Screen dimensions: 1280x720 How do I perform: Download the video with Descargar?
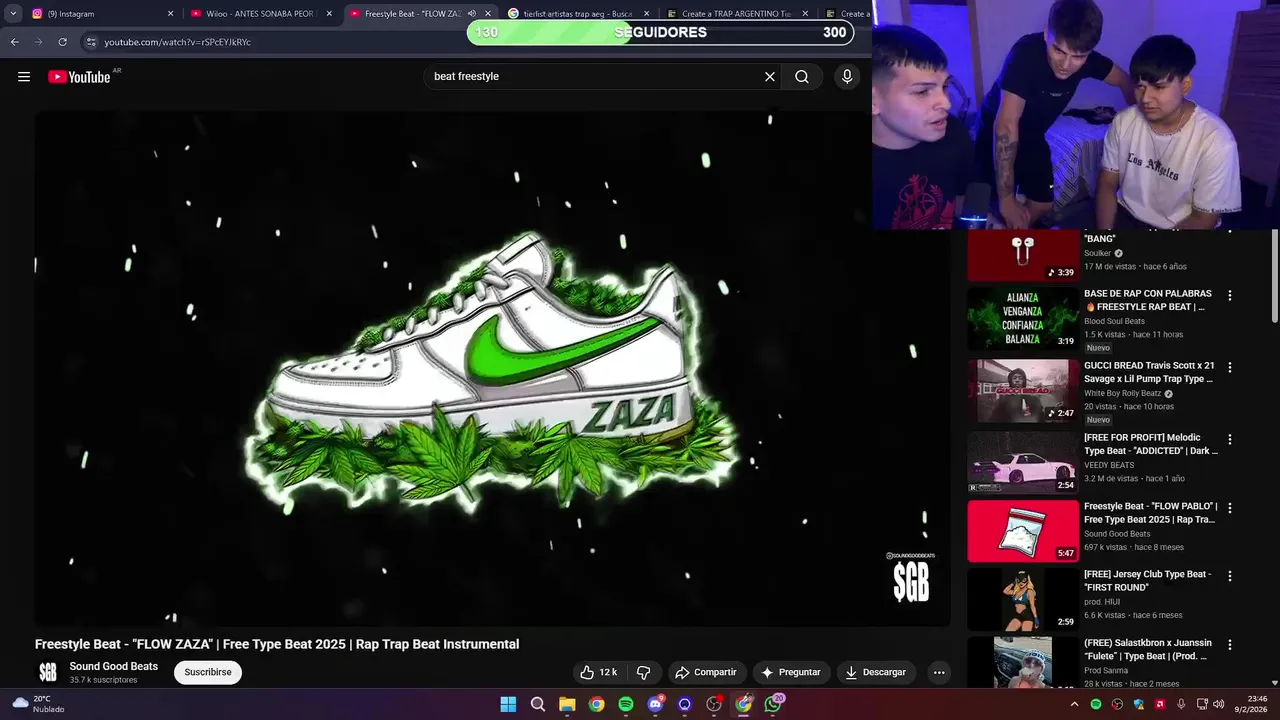pos(876,672)
